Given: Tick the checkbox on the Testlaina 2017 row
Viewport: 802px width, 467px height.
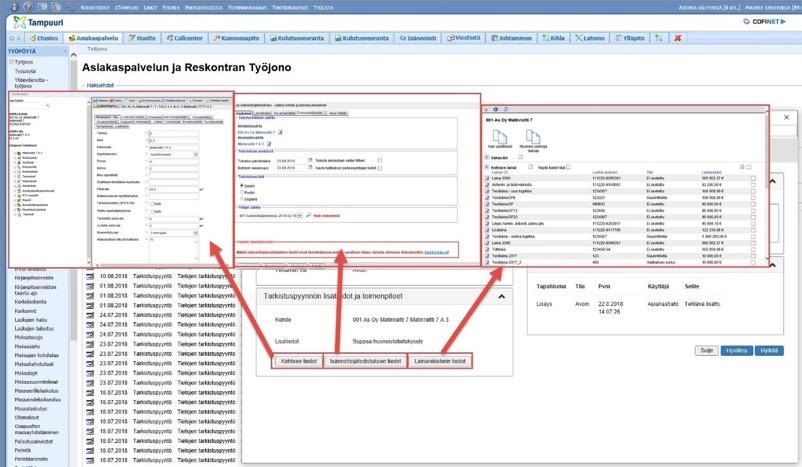Looking at the screenshot, I should click(x=753, y=255).
